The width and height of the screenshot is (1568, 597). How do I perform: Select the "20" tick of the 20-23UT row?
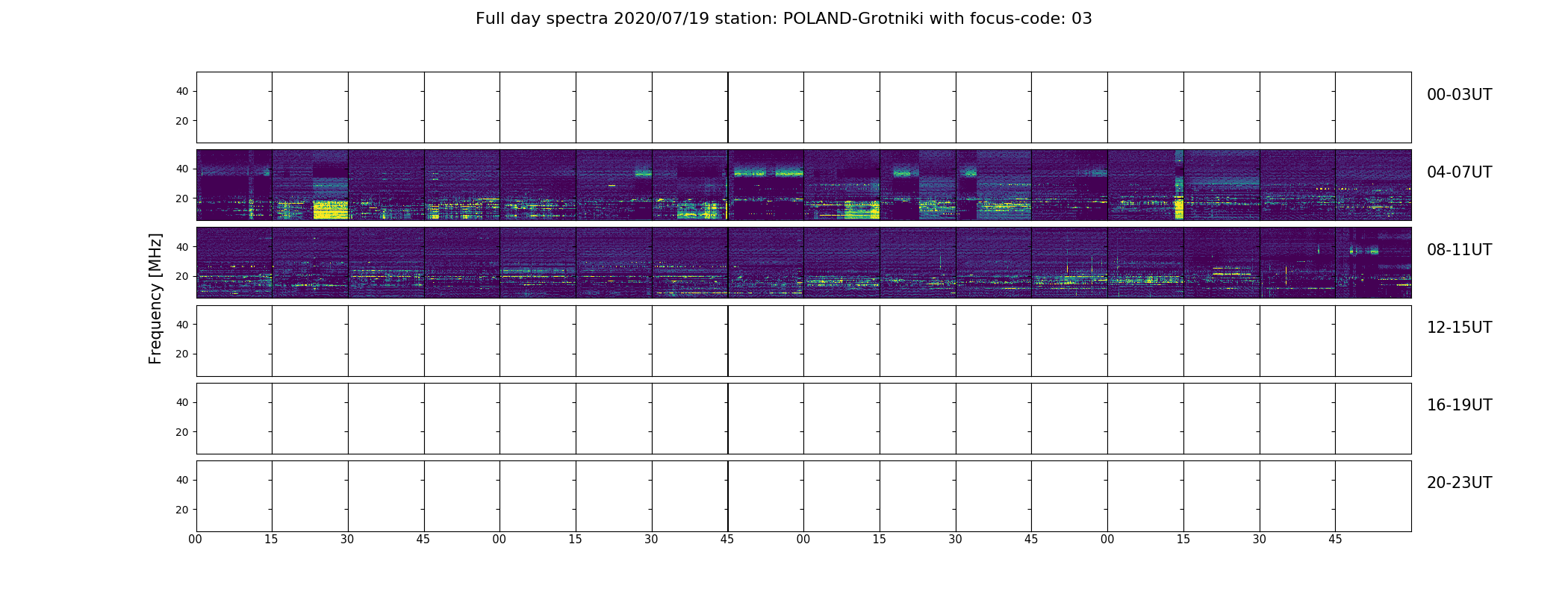181,510
